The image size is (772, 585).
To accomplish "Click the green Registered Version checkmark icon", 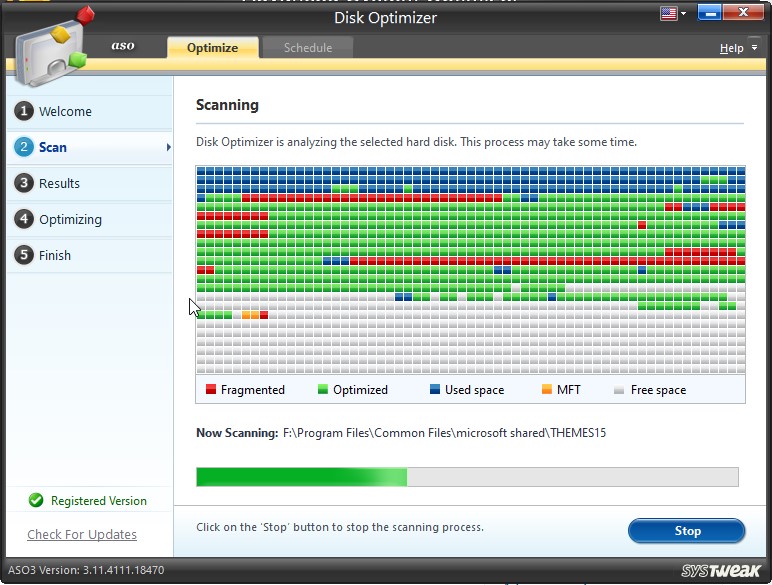I will tap(36, 500).
